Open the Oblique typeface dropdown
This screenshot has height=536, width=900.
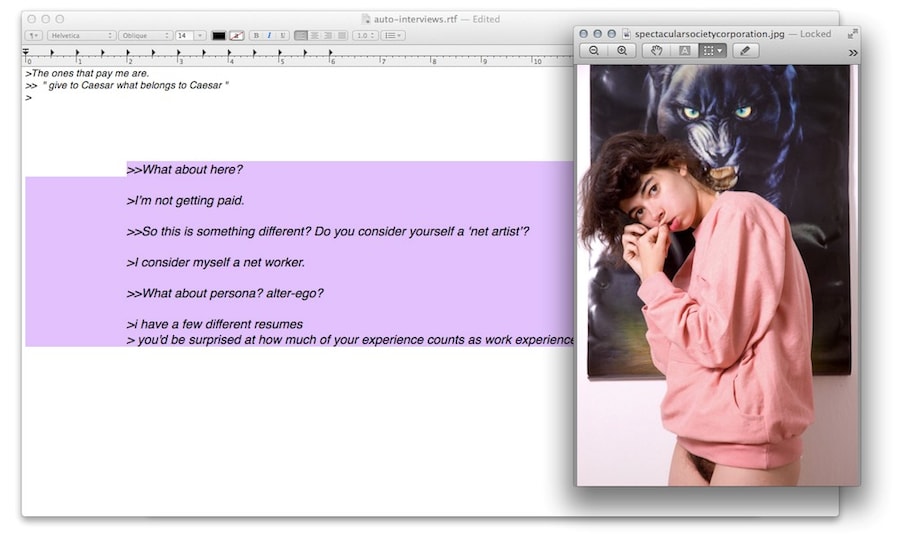point(144,36)
